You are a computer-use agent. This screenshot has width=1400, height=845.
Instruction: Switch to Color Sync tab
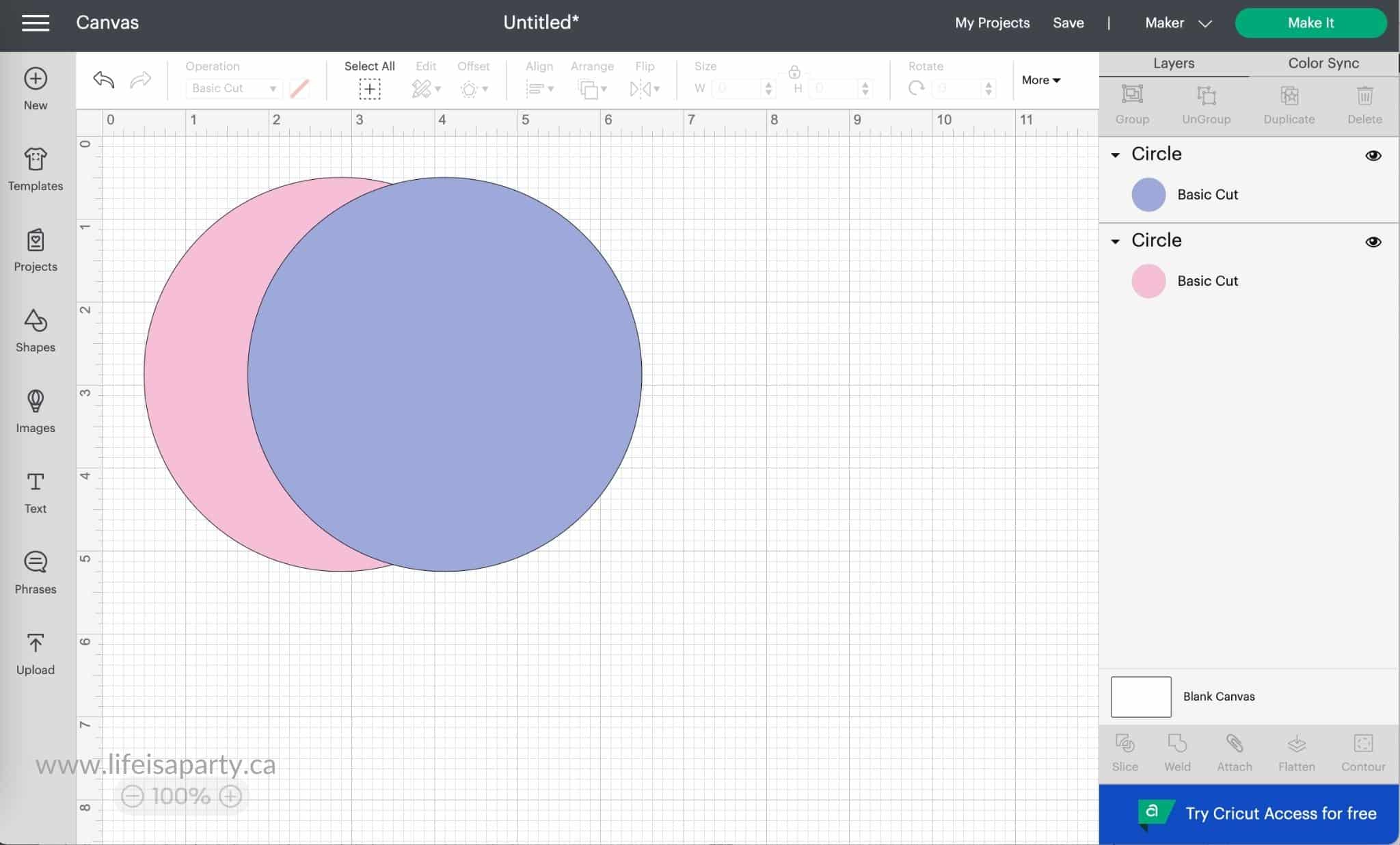tap(1323, 63)
